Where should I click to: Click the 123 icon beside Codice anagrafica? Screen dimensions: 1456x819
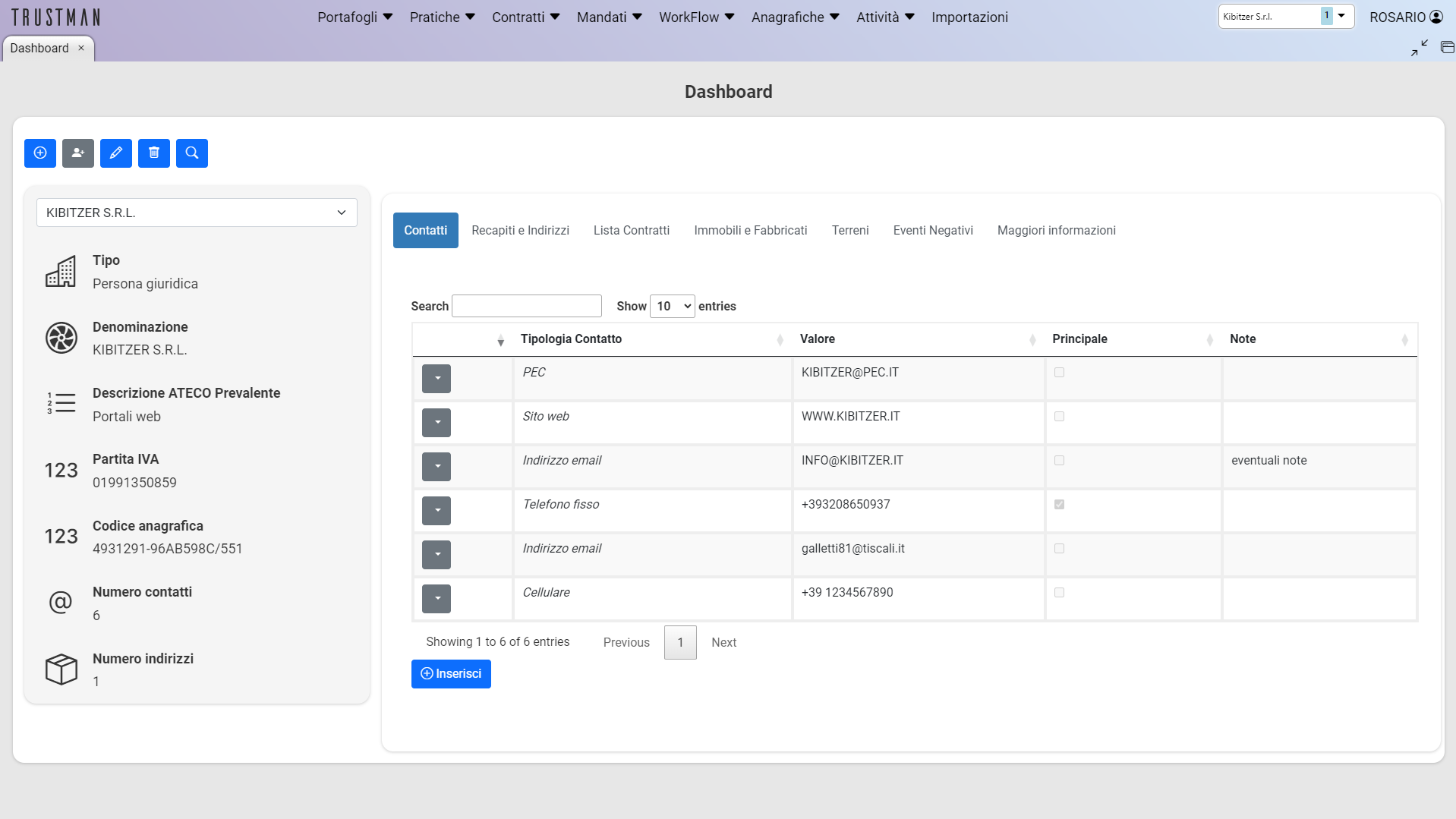tap(61, 537)
